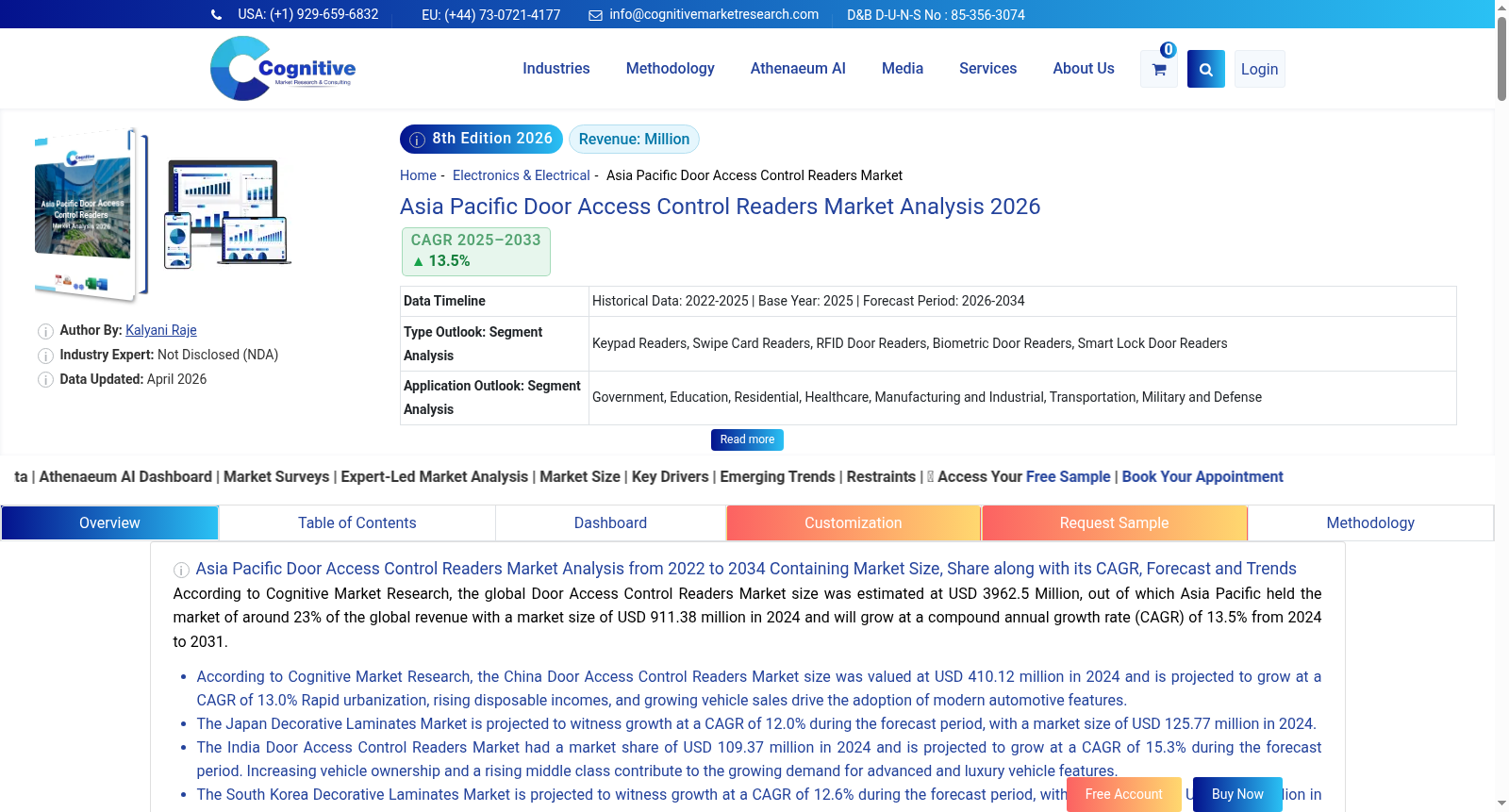Open author Kalyani Raje link

[x=161, y=330]
